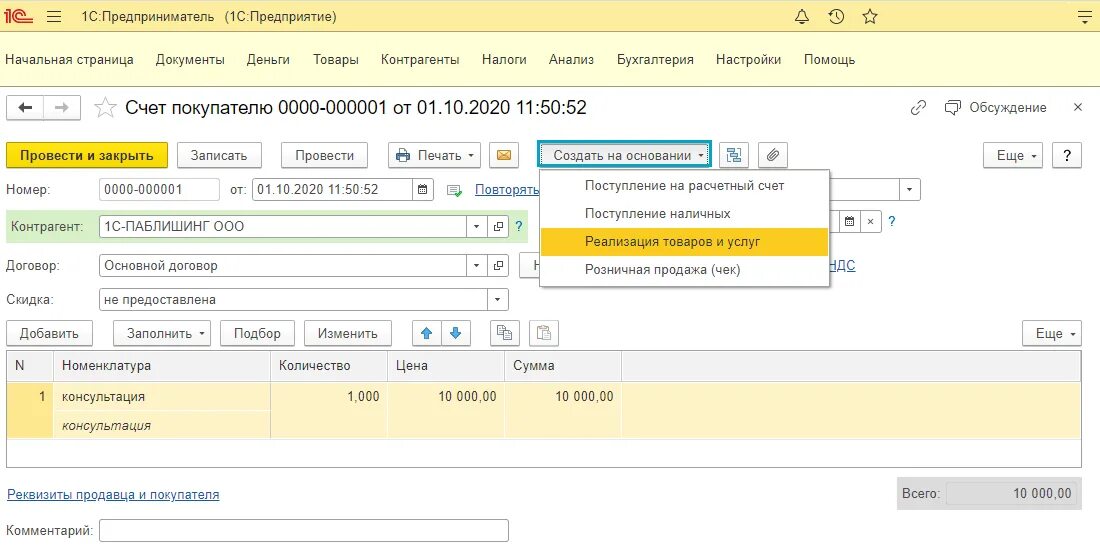
Task: Select Поступление наличных menu entry
Action: click(685, 214)
